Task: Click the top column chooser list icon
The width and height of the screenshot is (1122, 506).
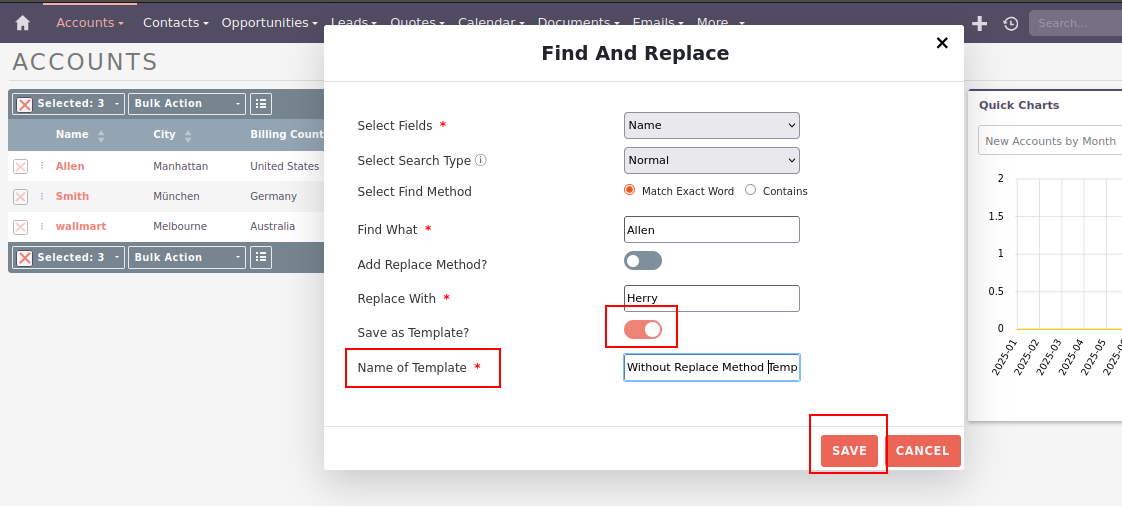Action: point(260,104)
